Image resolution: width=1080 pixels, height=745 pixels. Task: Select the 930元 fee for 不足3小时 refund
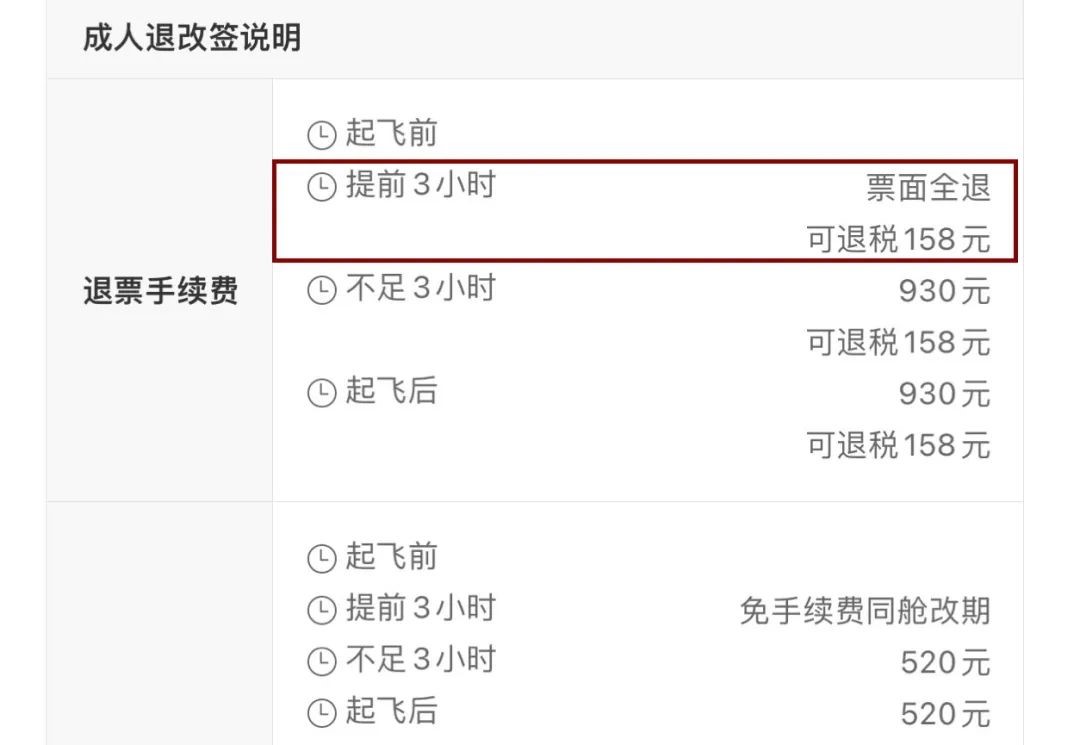tap(944, 291)
